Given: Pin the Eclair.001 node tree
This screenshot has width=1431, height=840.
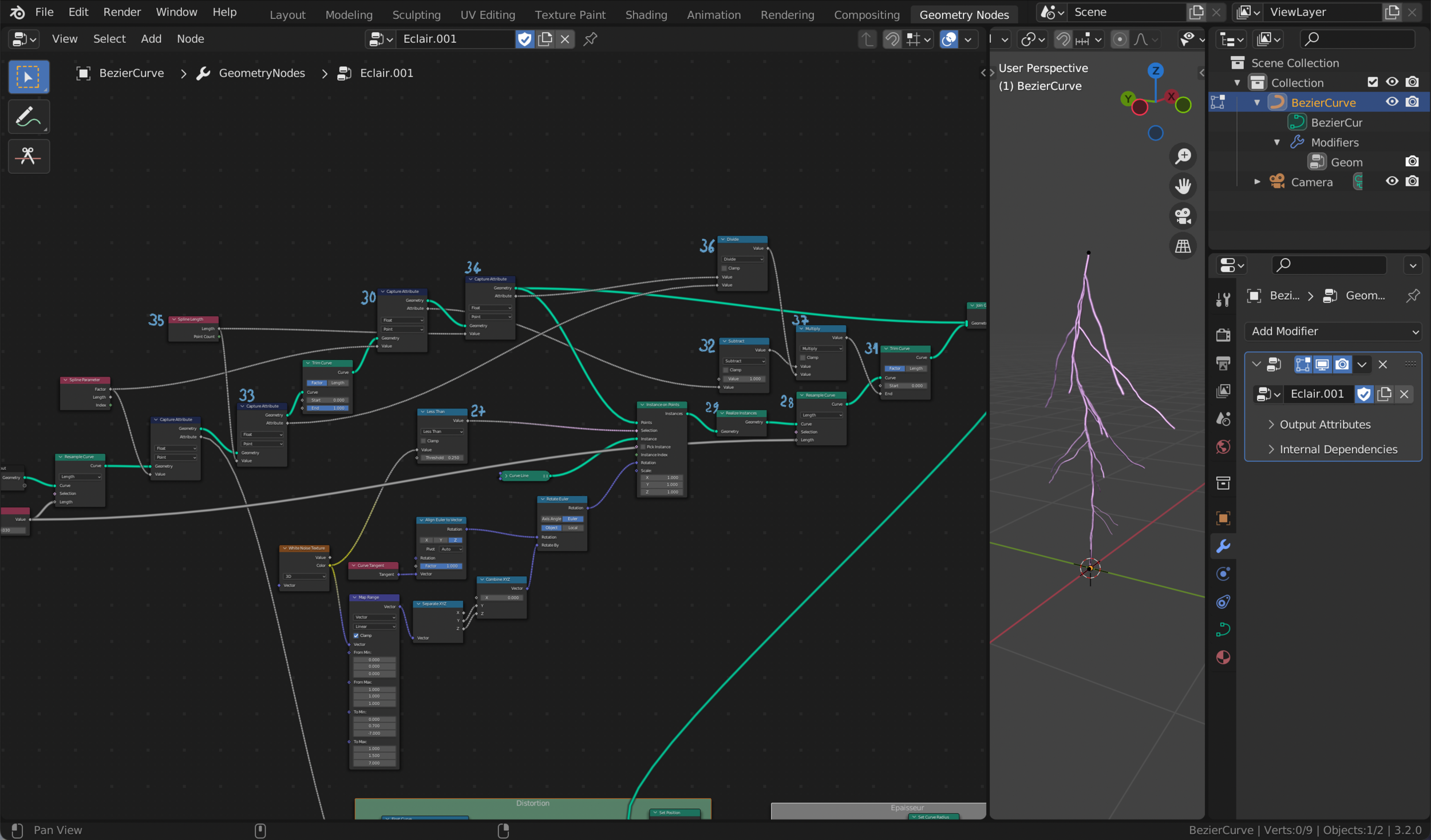Looking at the screenshot, I should 590,39.
